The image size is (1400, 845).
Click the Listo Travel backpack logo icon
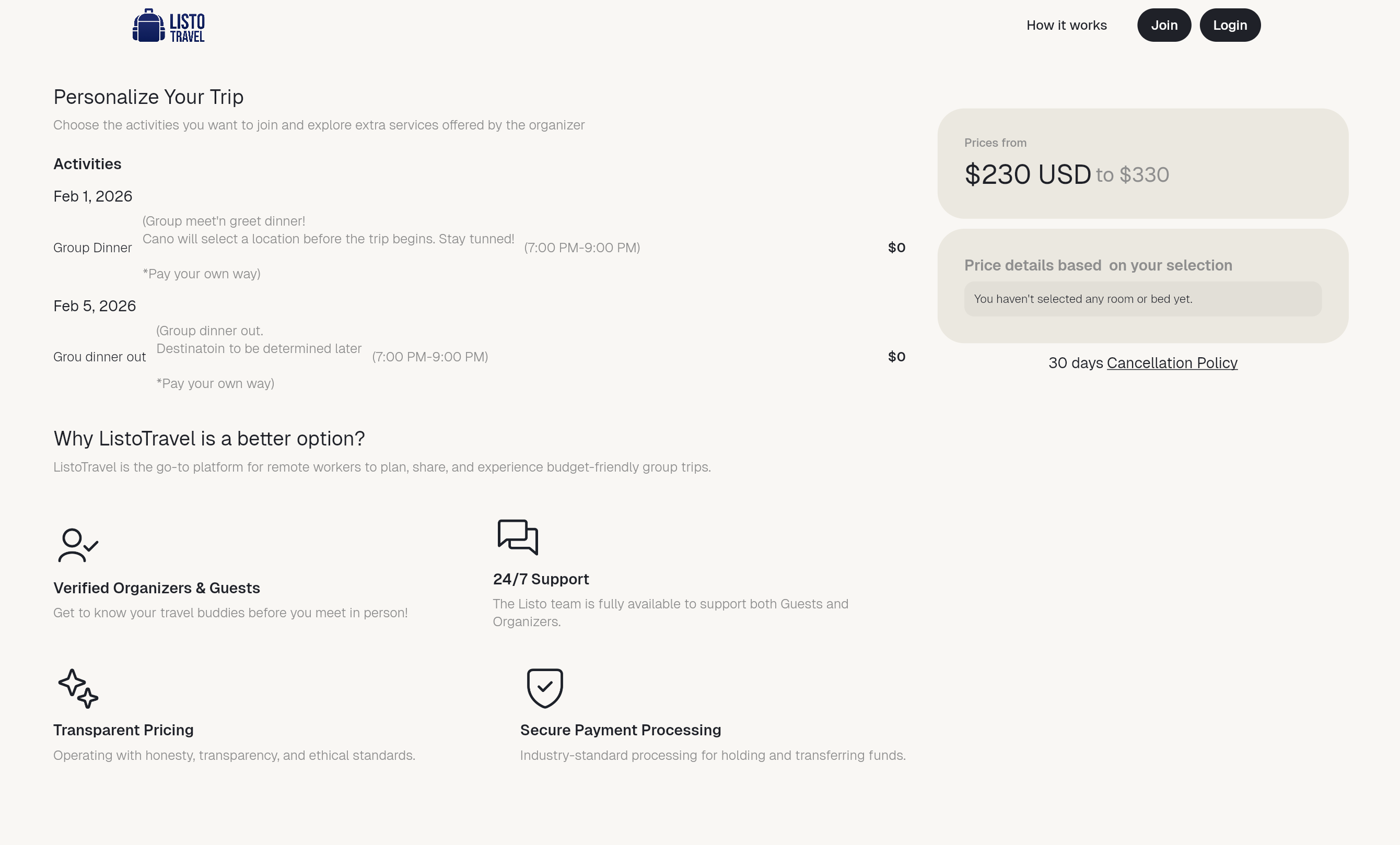148,25
